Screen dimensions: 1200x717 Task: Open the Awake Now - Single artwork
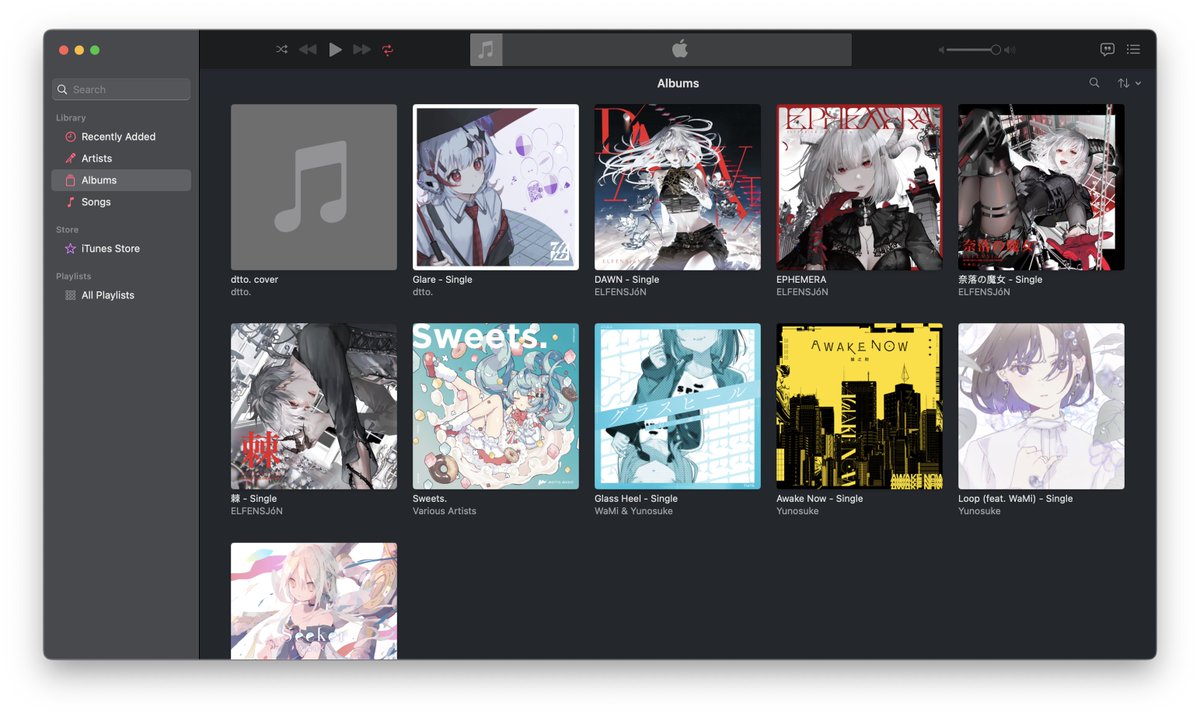point(860,406)
